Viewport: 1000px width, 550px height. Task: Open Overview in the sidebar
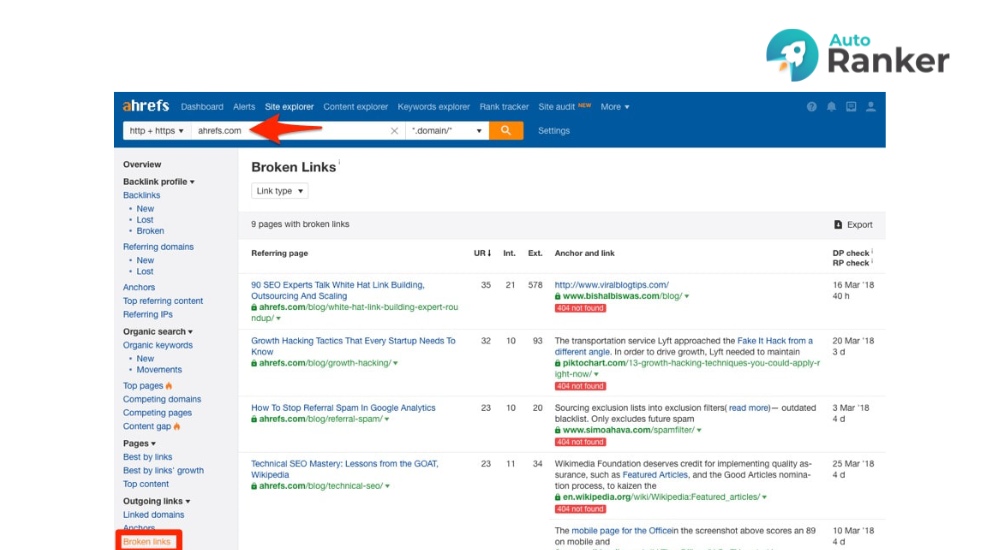[142, 165]
